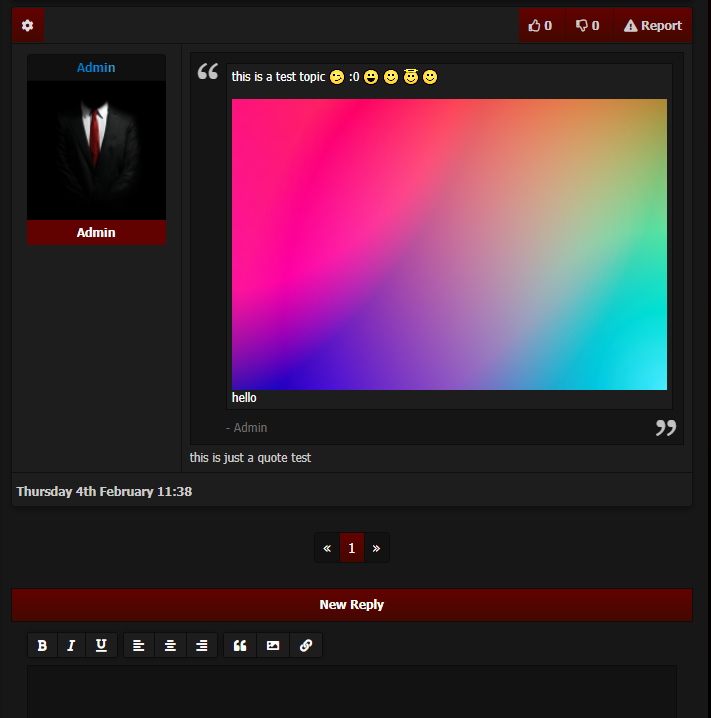Center align reply text

click(x=170, y=645)
